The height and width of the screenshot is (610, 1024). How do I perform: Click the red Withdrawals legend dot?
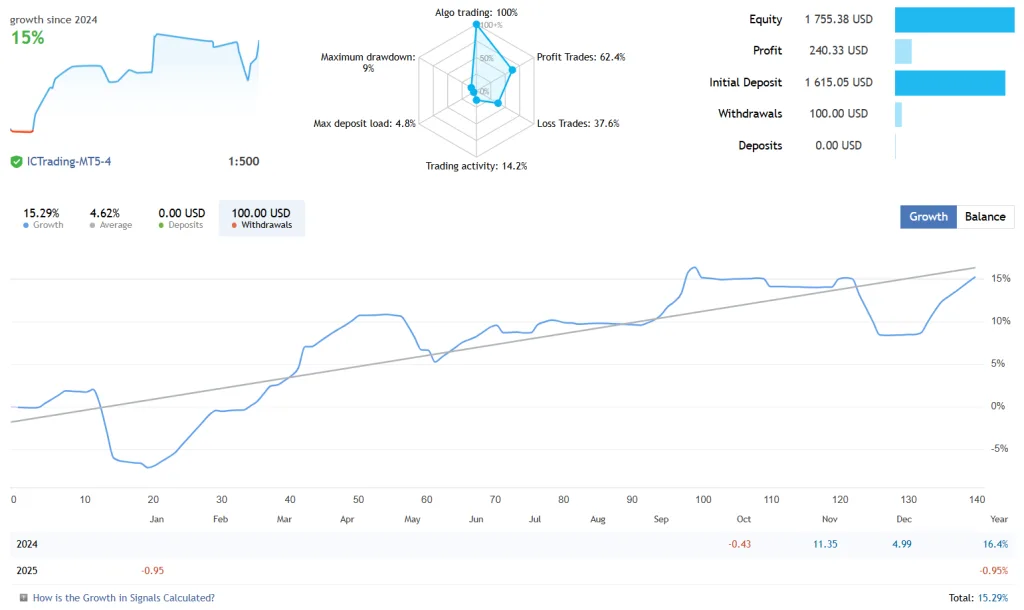pos(234,225)
